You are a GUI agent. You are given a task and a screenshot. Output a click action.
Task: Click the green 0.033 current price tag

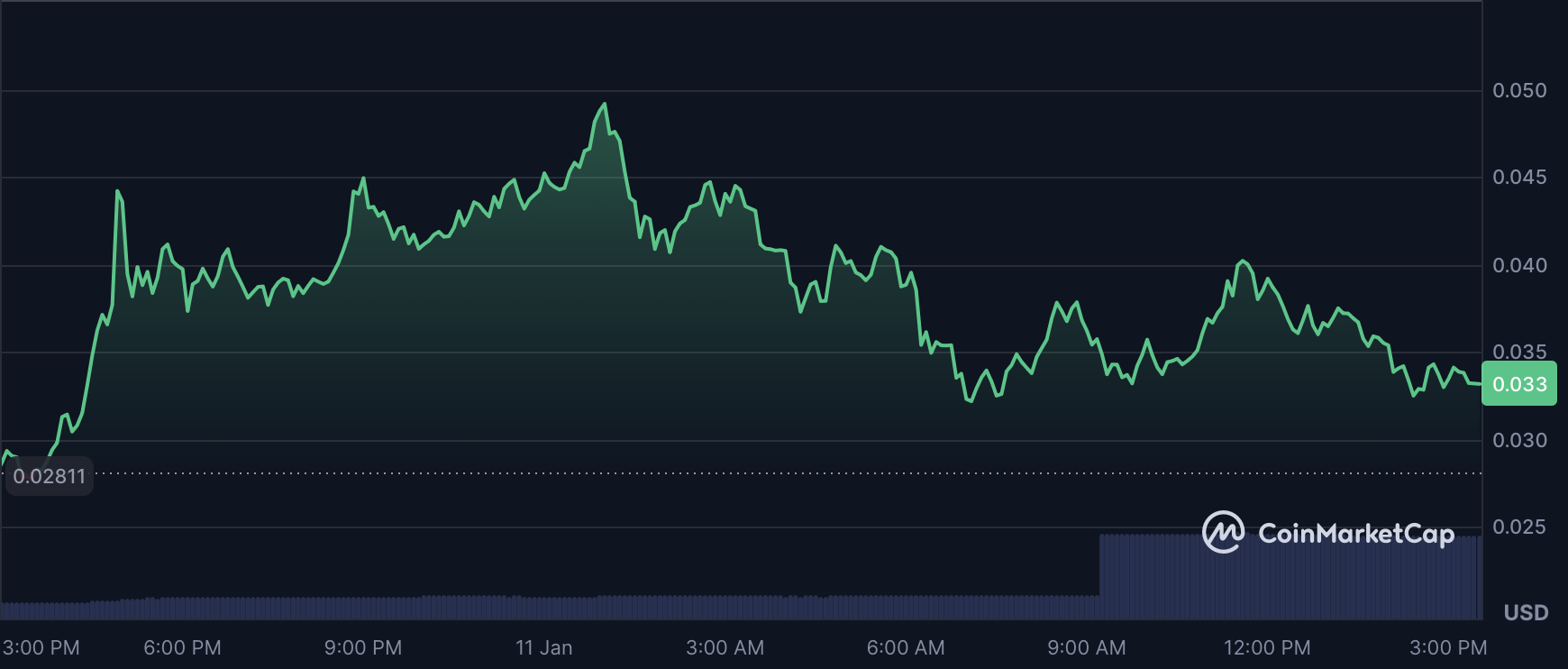[1519, 384]
